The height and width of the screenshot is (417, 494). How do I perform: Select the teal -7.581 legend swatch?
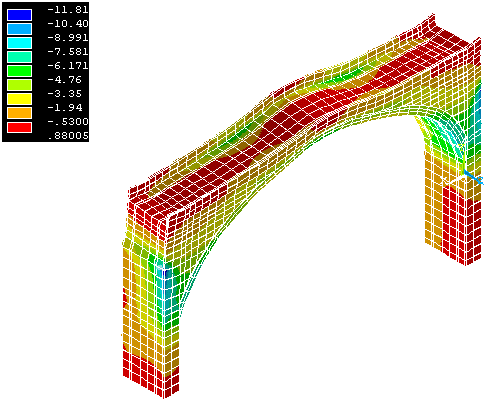[x=19, y=57]
